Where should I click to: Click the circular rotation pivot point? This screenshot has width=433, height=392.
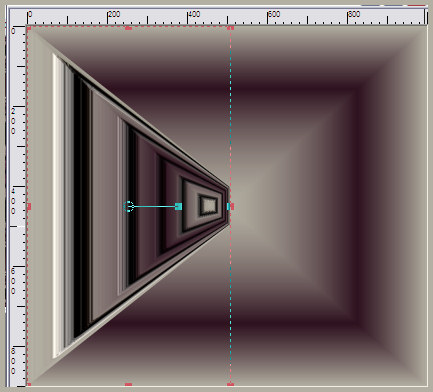coord(129,206)
